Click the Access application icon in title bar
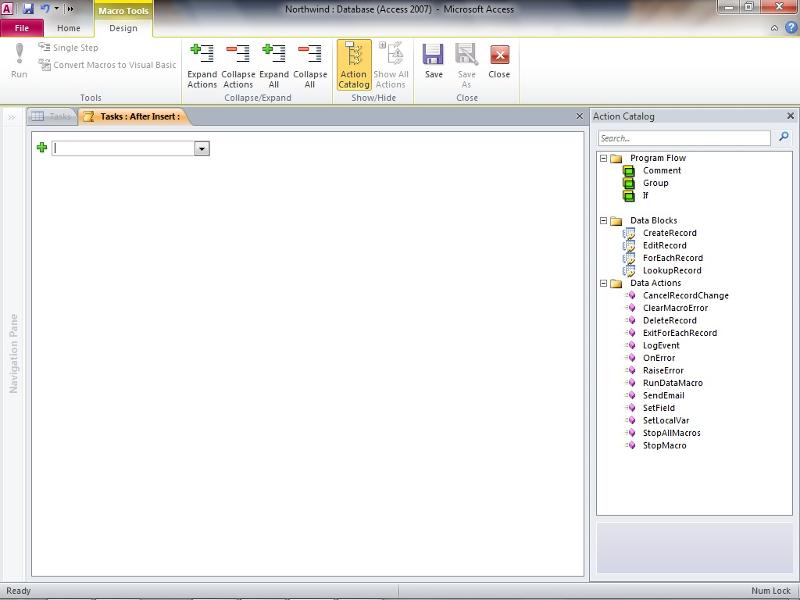 [x=7, y=9]
